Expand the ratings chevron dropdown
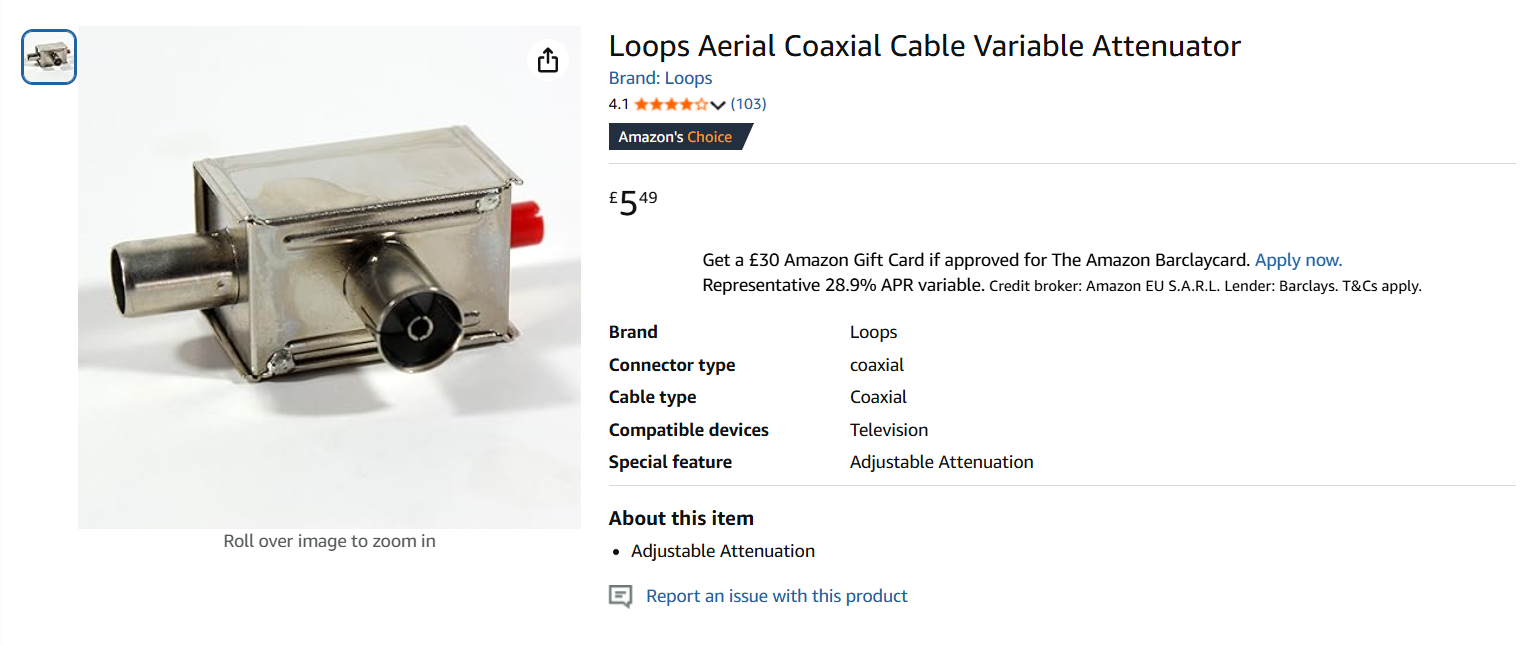The height and width of the screenshot is (645, 1526). coord(718,105)
